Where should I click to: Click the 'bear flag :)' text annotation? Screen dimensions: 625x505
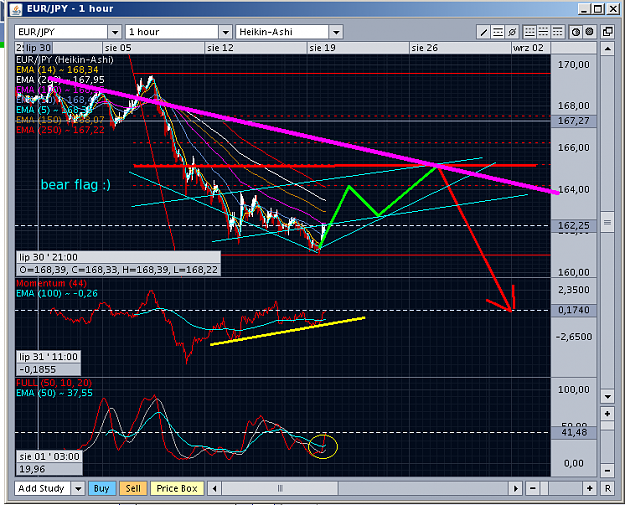tap(76, 185)
